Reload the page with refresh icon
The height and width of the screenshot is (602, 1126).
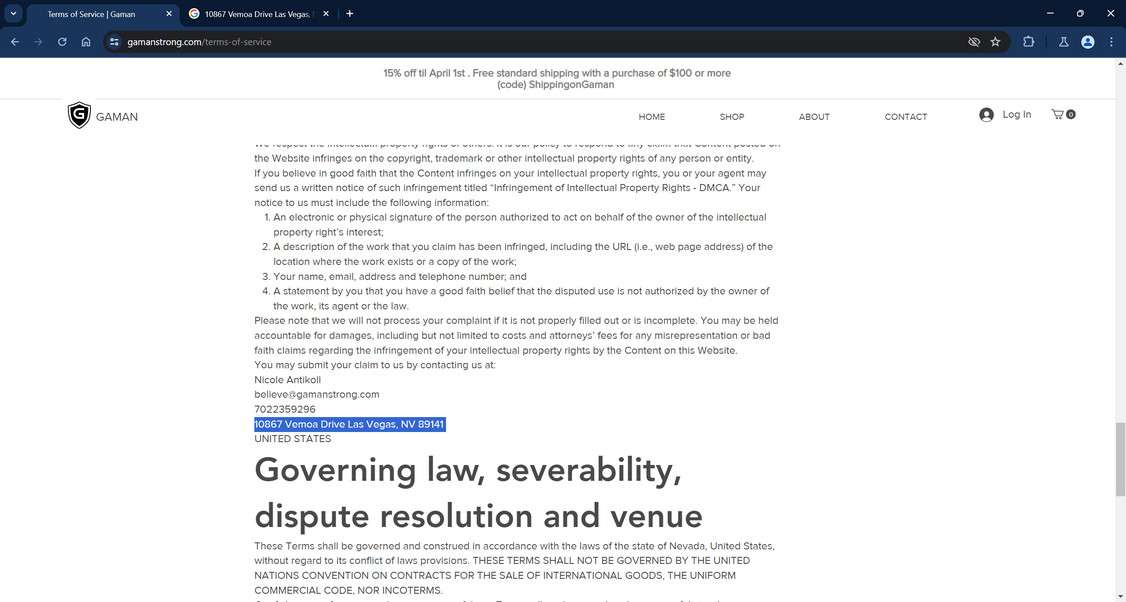(x=62, y=42)
